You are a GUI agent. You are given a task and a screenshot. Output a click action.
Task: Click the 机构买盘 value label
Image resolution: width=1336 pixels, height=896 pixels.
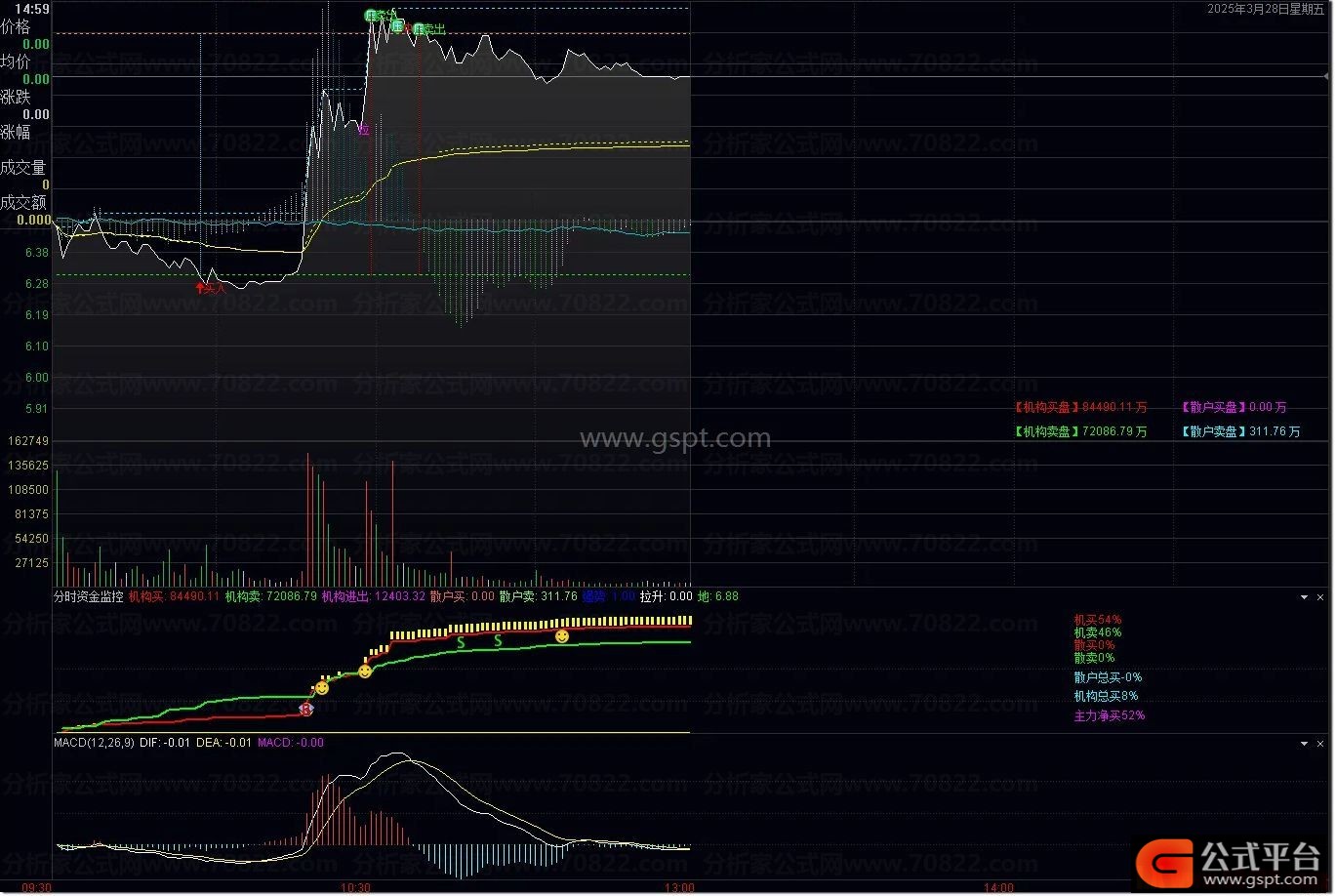(1081, 407)
